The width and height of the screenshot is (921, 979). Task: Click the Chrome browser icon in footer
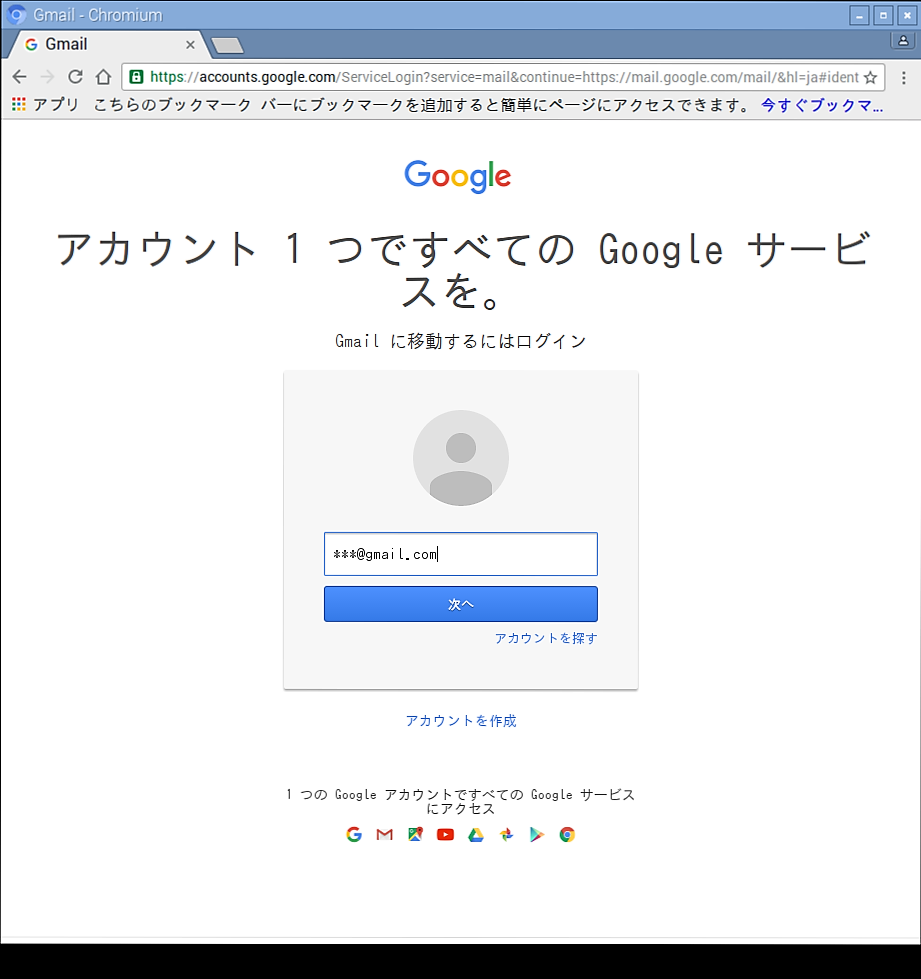coord(567,834)
